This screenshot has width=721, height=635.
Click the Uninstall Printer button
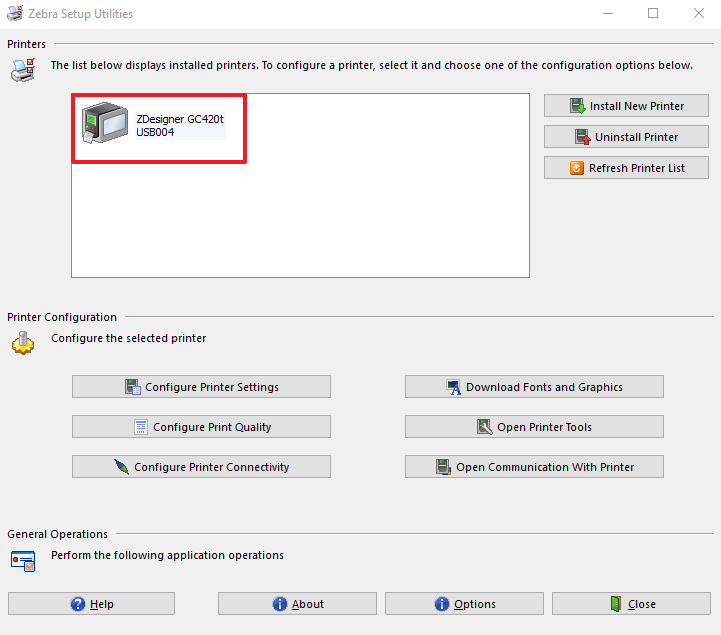[626, 137]
